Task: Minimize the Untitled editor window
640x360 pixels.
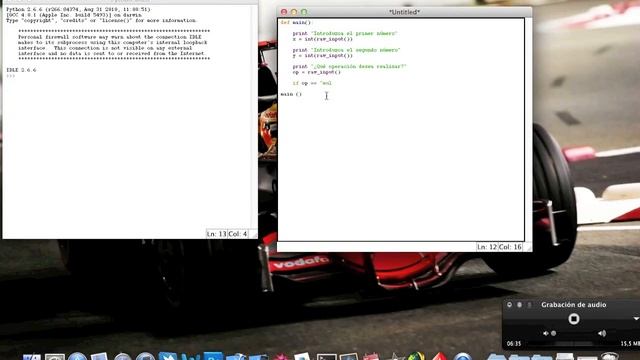Action: pyautogui.click(x=294, y=12)
